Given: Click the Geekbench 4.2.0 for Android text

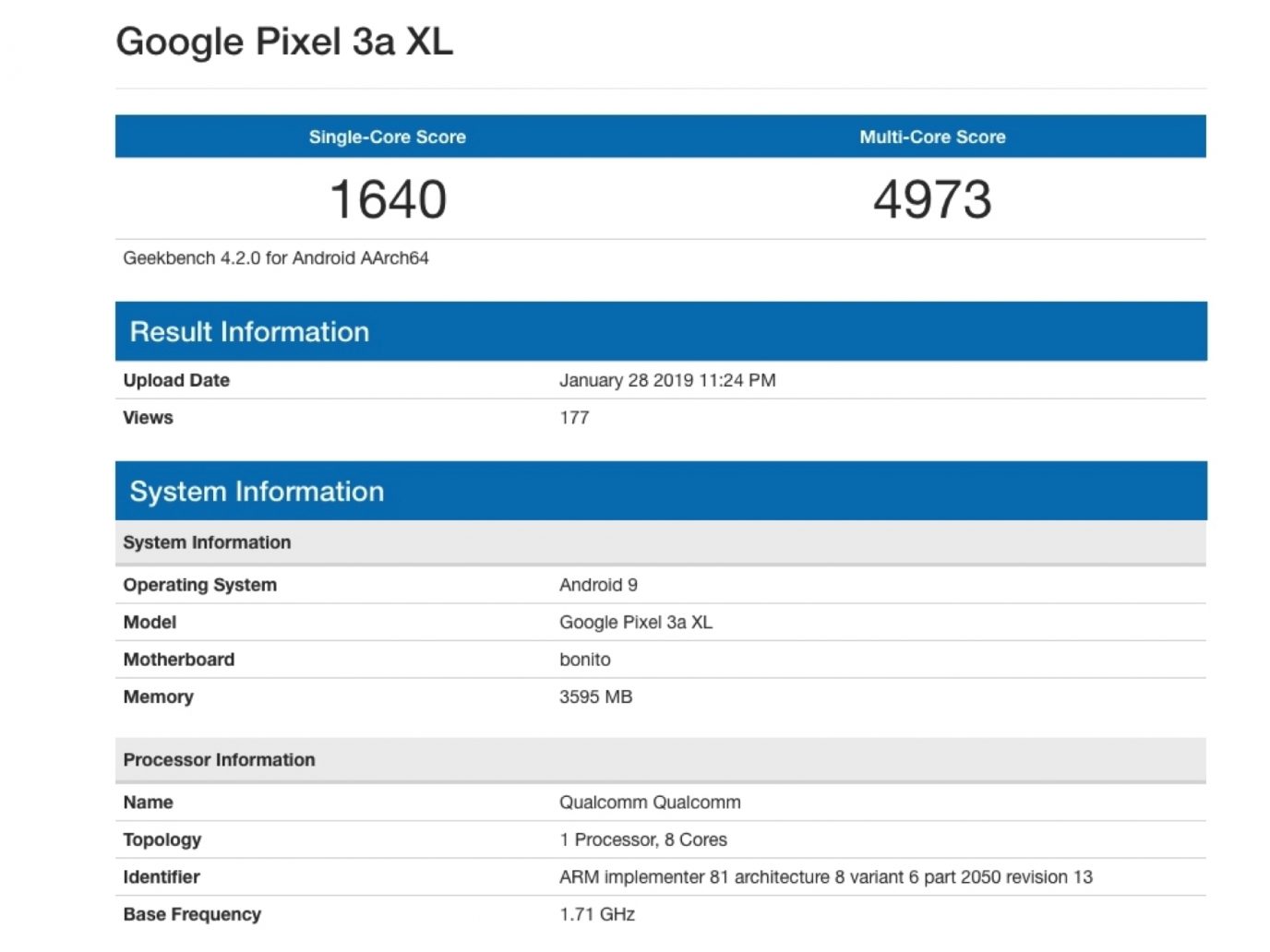Looking at the screenshot, I should point(276,258).
